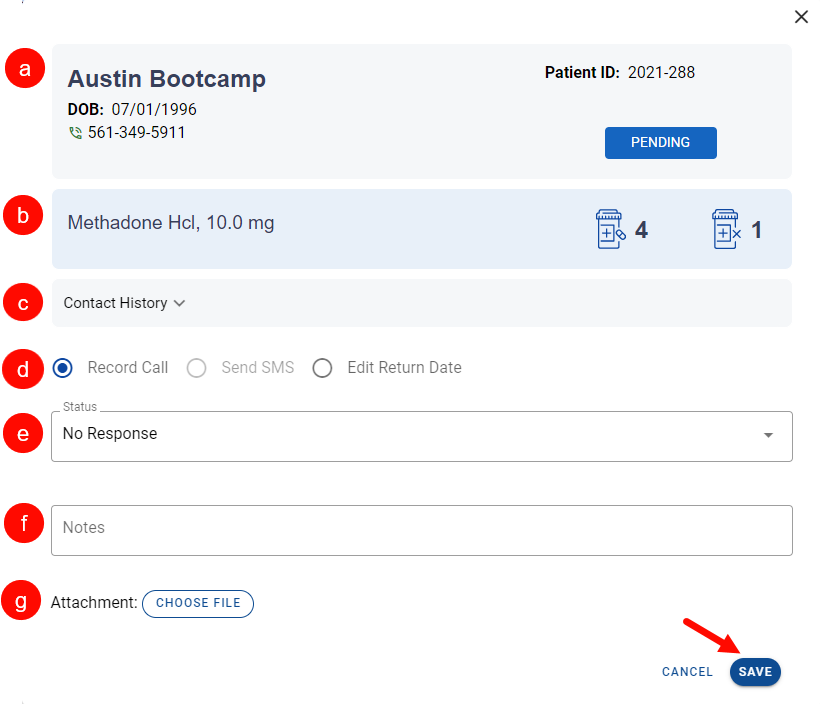Close the dialog with the X icon
This screenshot has height=704, width=820.
801,17
